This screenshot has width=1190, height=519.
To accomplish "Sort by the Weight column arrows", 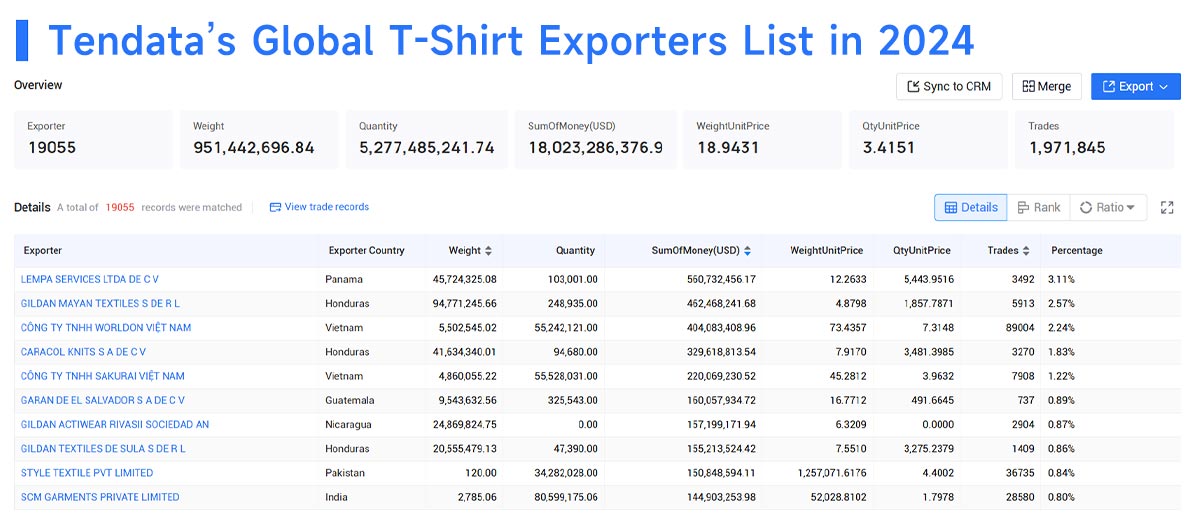I will tap(488, 250).
